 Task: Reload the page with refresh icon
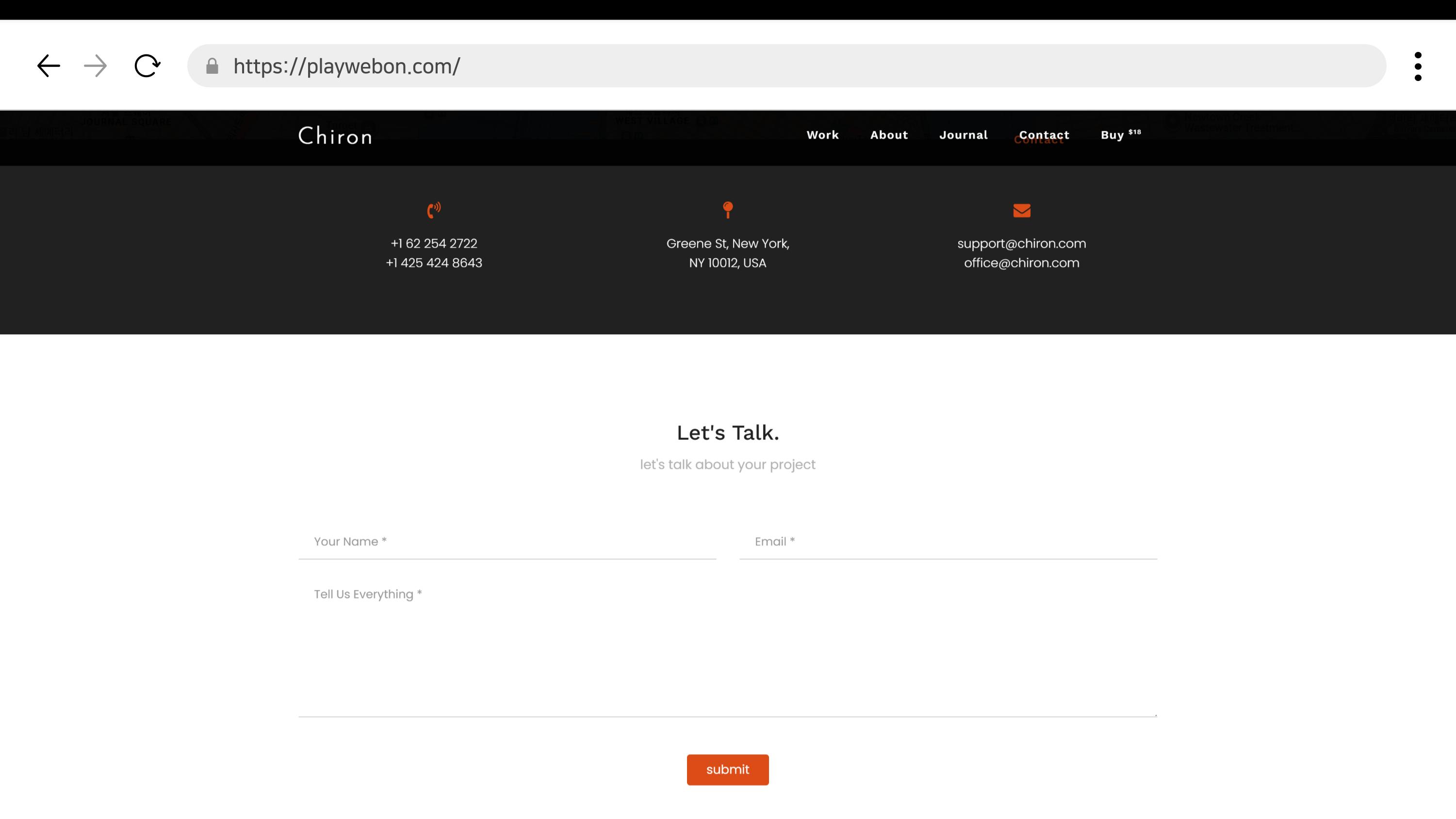pyautogui.click(x=147, y=66)
